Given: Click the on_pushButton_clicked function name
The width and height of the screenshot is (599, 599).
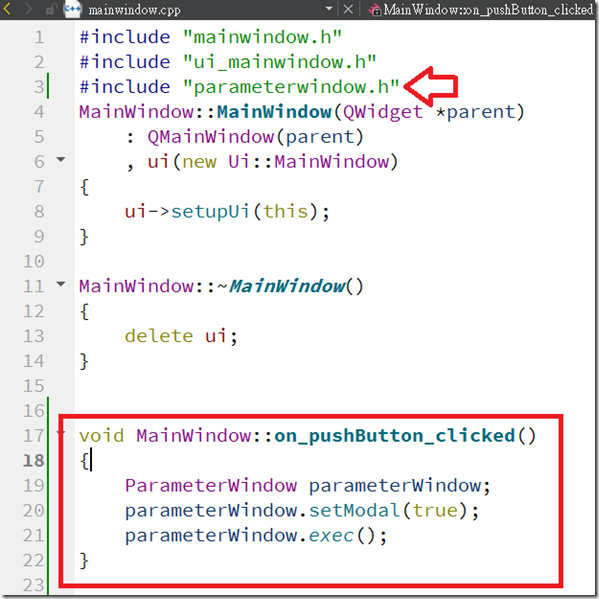Looking at the screenshot, I should 395,436.
